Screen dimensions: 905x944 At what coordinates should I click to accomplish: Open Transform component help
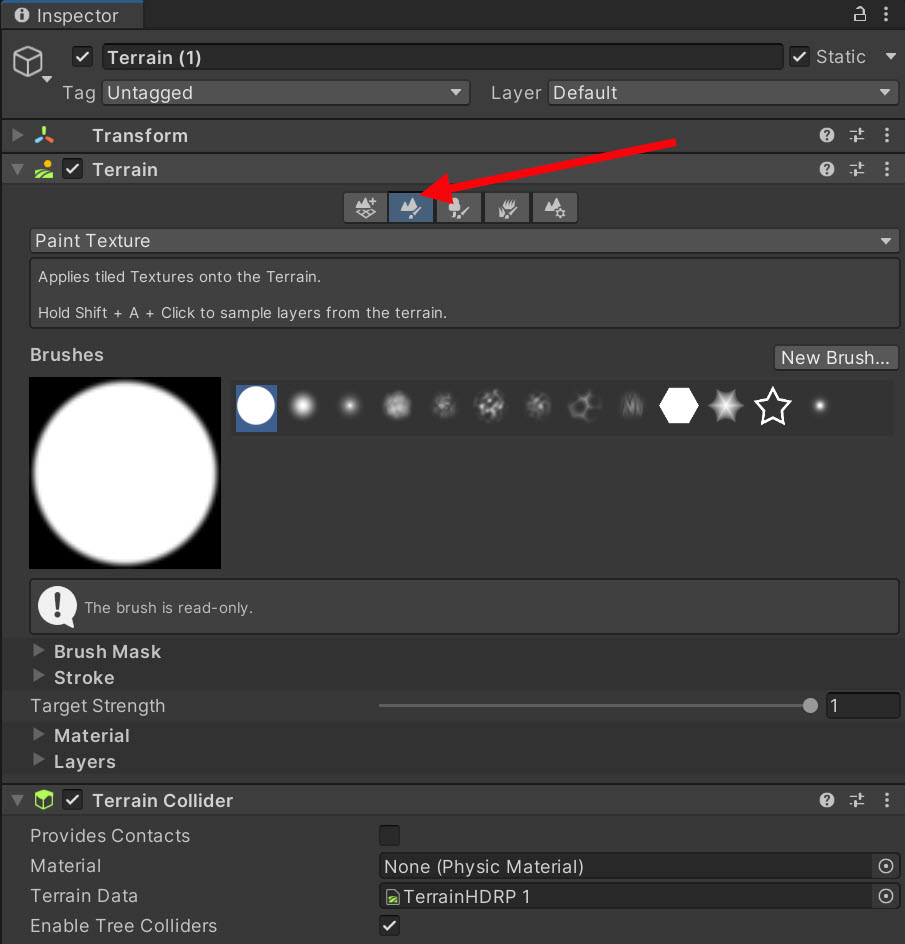(x=827, y=135)
